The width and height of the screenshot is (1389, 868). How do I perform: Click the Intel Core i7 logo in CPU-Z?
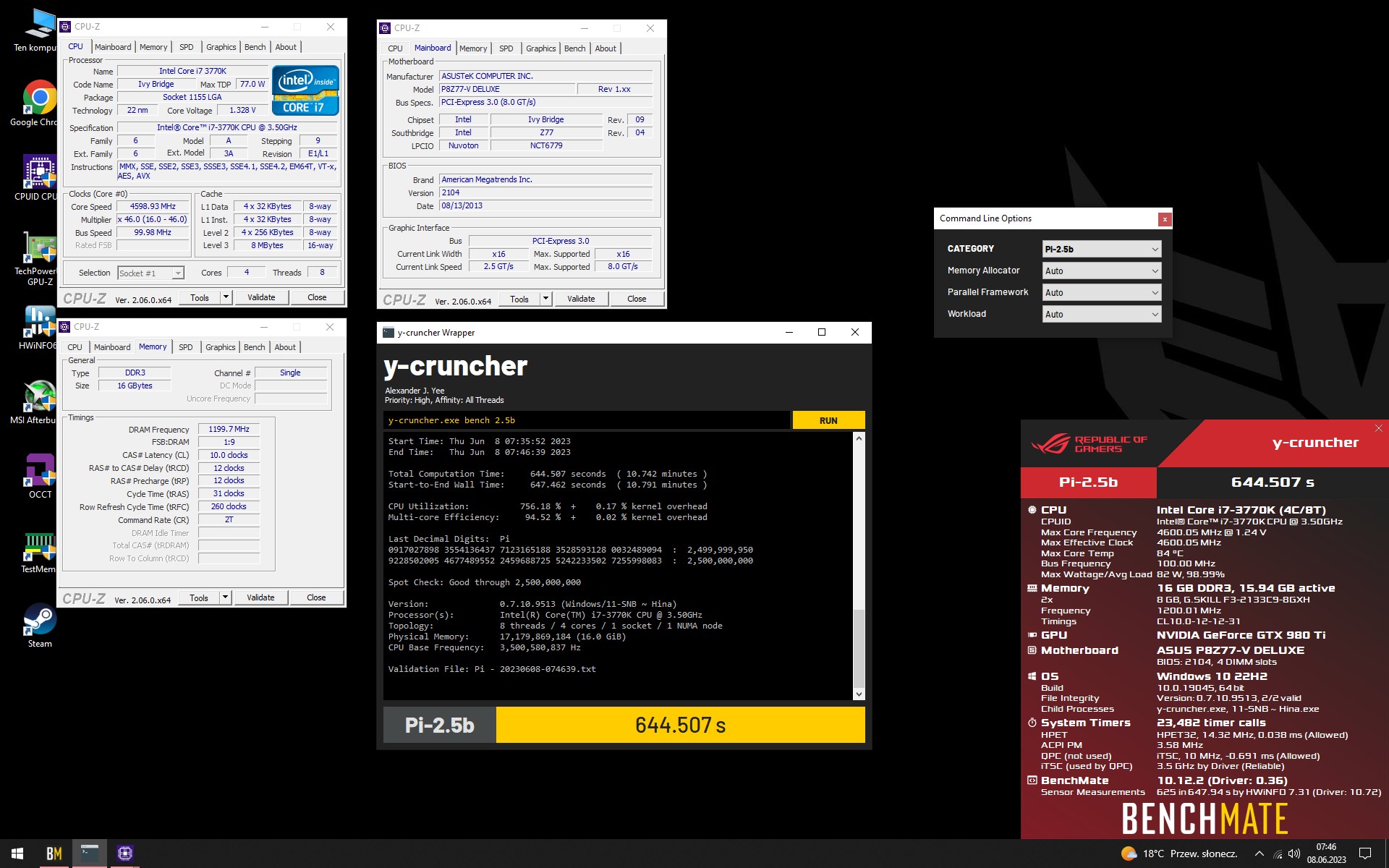[x=305, y=90]
